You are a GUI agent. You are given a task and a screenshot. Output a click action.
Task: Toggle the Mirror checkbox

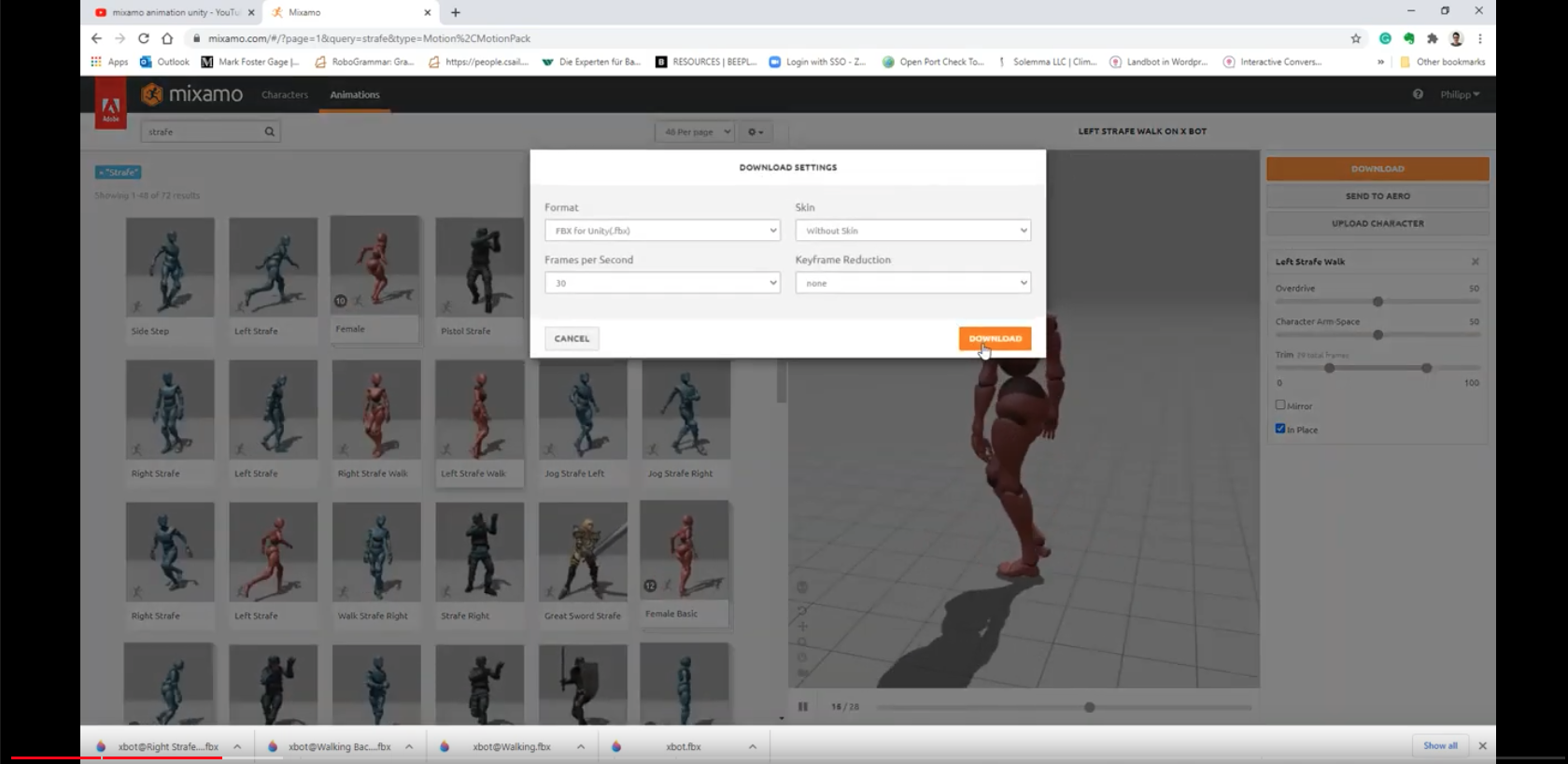tap(1280, 405)
